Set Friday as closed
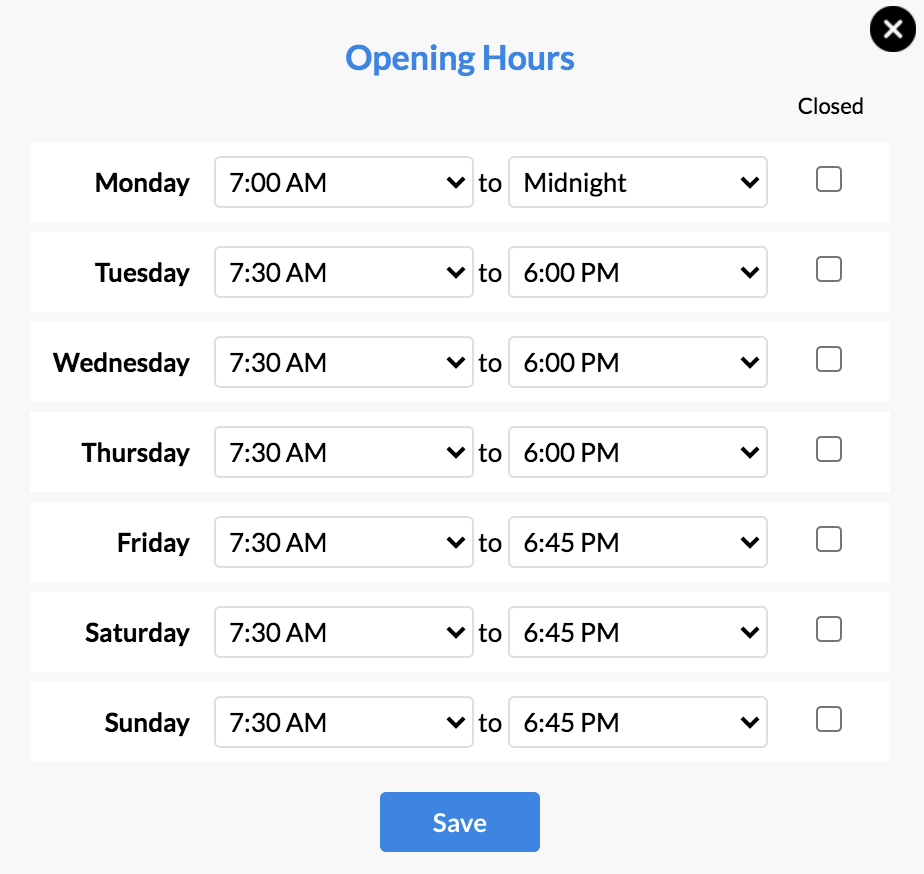Screen dimensions: 924x874 click(829, 539)
